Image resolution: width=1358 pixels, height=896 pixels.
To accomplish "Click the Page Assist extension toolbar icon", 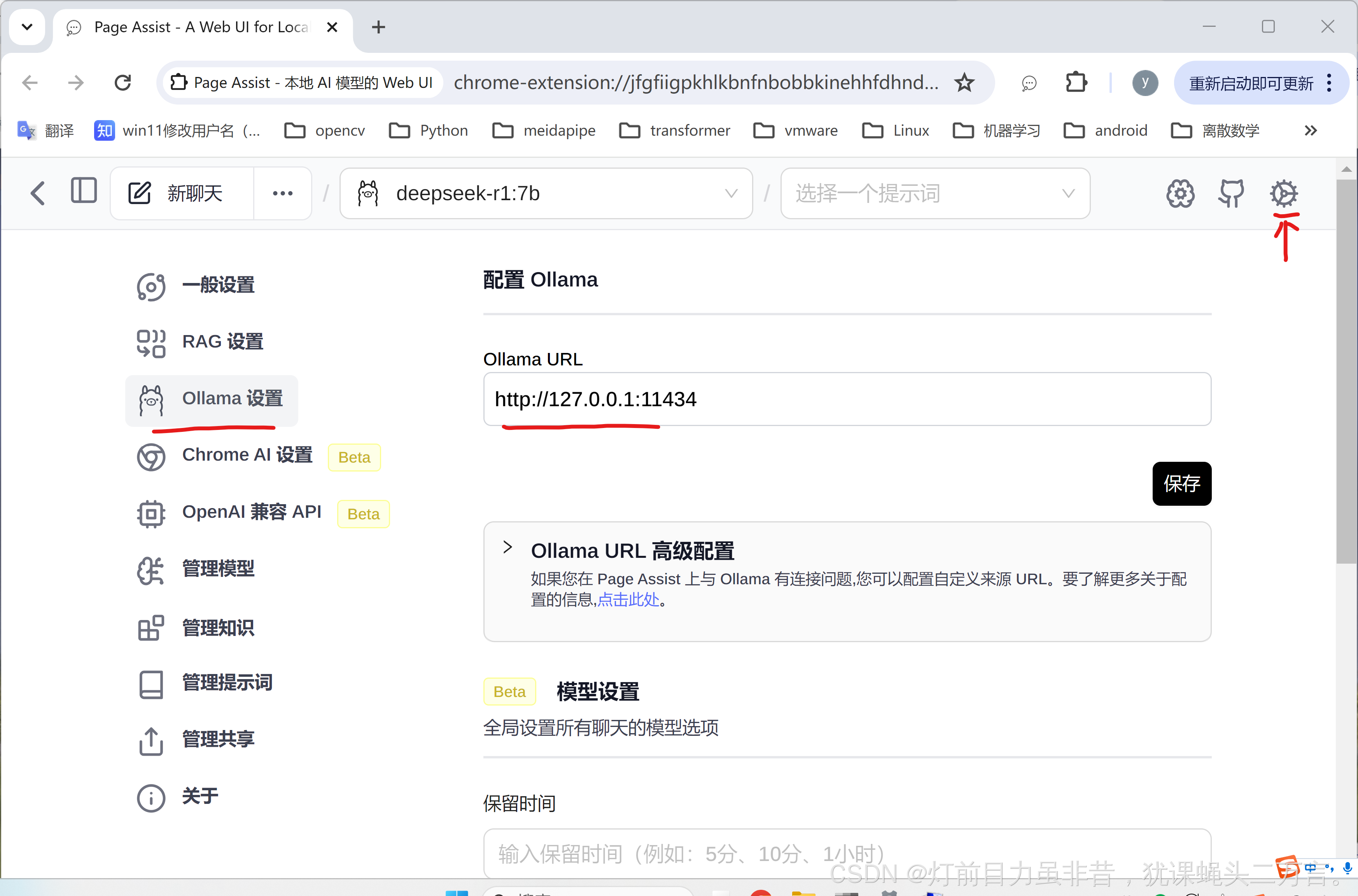I will pos(1029,84).
